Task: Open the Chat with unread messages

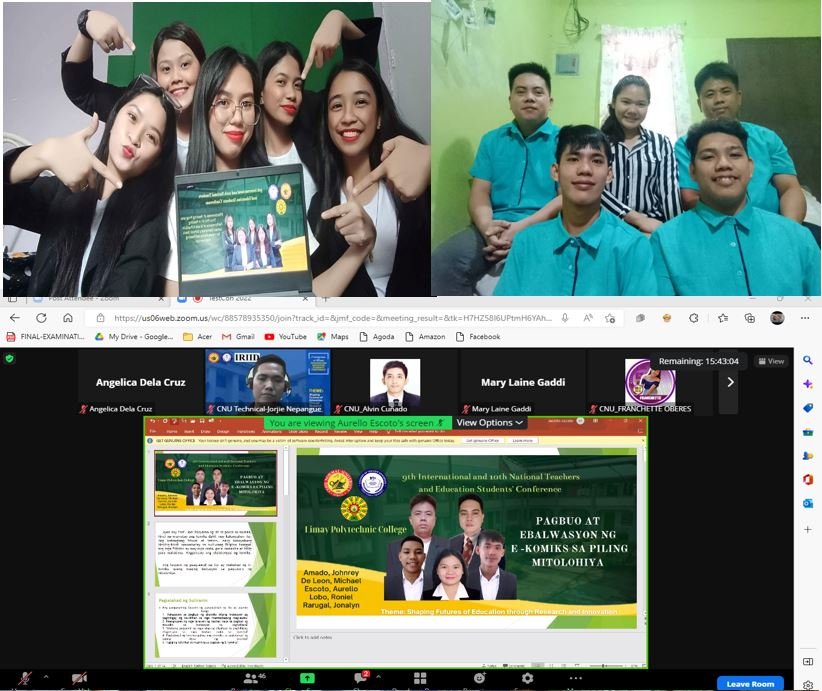Action: (x=362, y=678)
